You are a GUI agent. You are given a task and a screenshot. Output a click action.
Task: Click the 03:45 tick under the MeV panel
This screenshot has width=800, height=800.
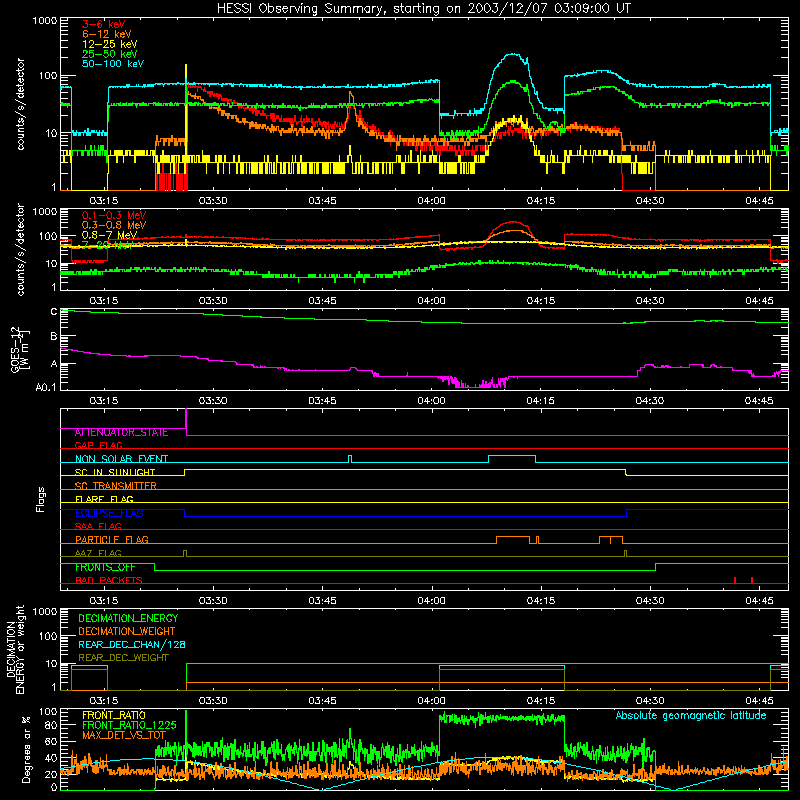(x=322, y=301)
